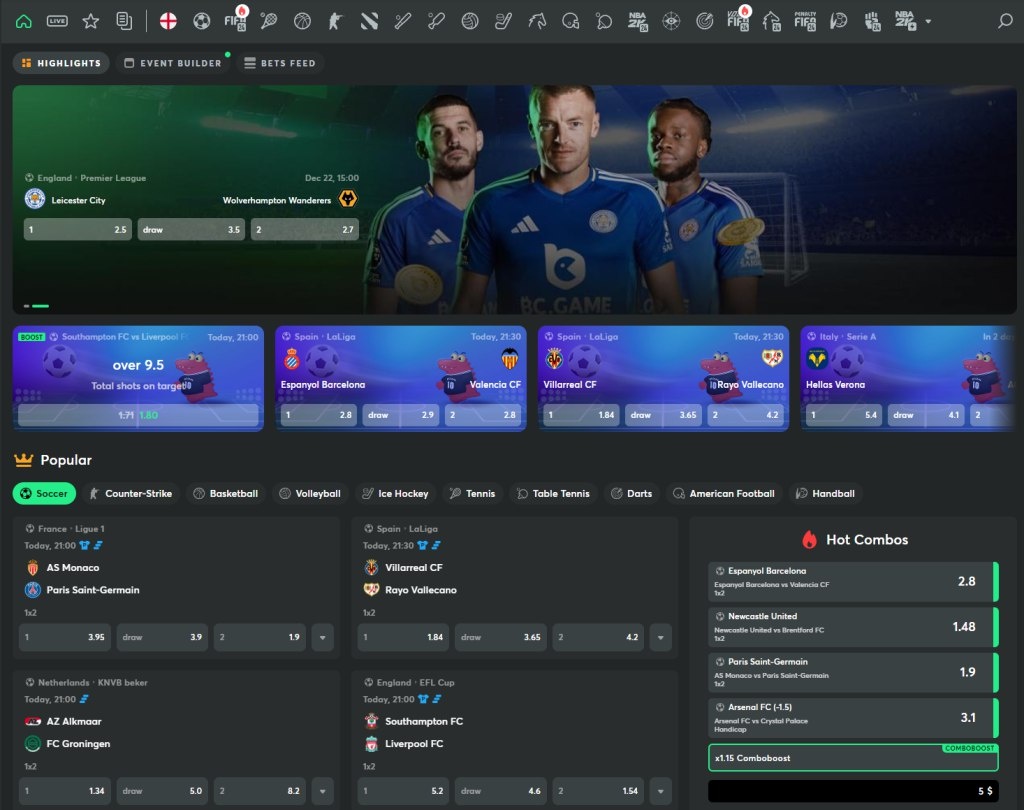Image resolution: width=1024 pixels, height=810 pixels.
Task: Open the tennis racket sport icon
Action: 268,21
